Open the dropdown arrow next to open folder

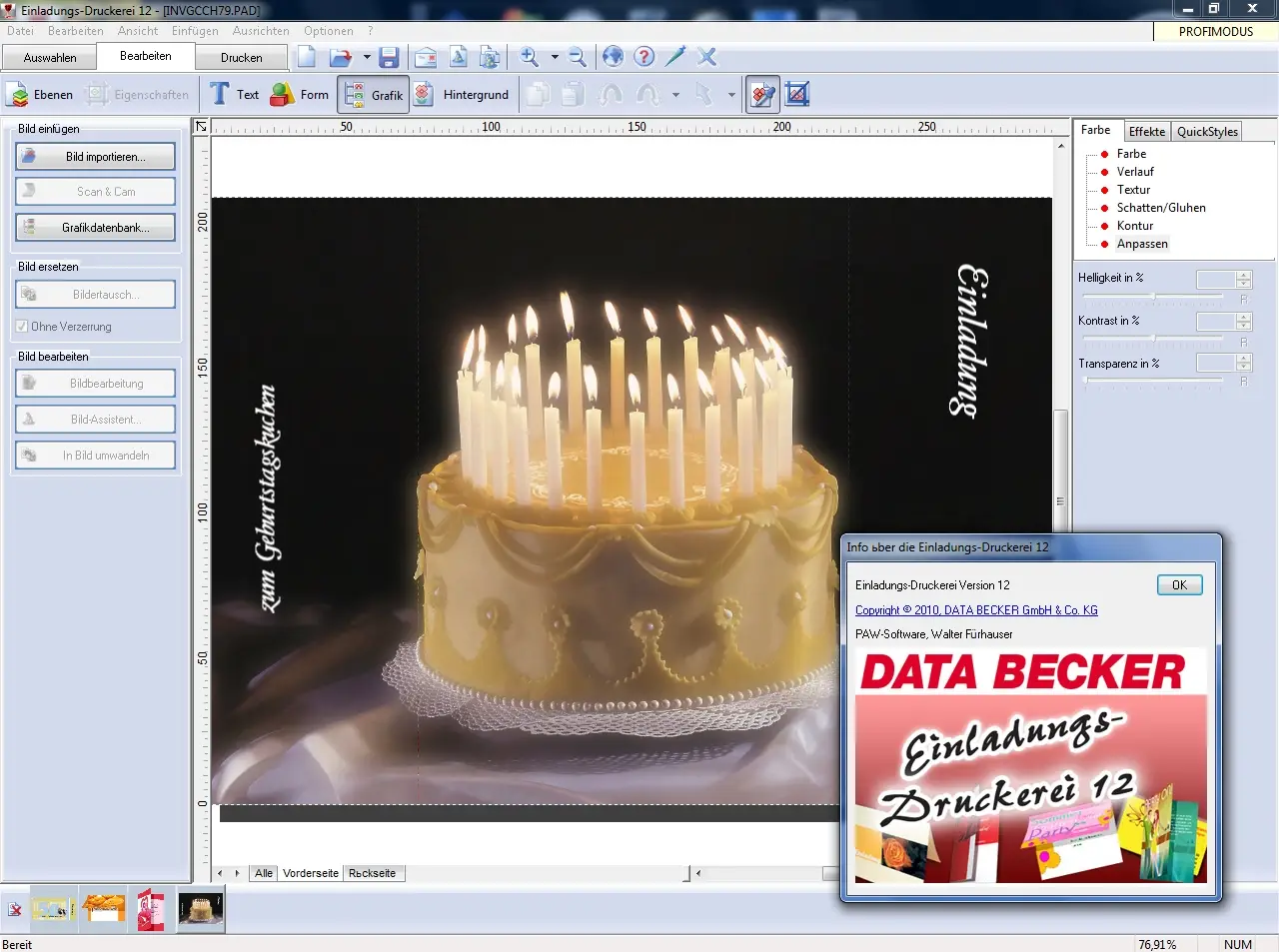click(x=367, y=57)
